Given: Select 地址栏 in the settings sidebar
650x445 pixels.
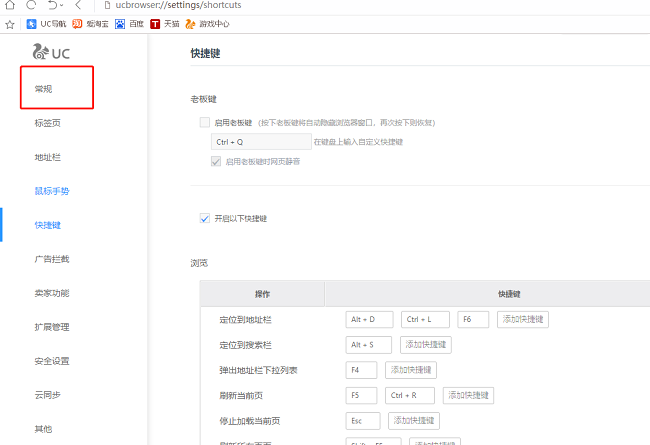Looking at the screenshot, I should pos(47,157).
